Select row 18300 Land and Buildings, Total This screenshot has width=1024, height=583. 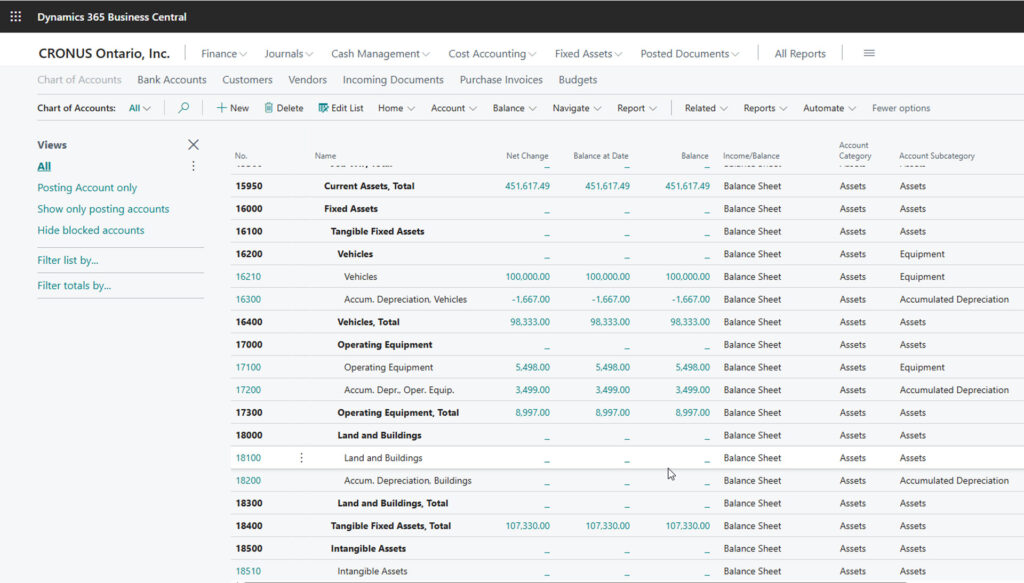[627, 503]
